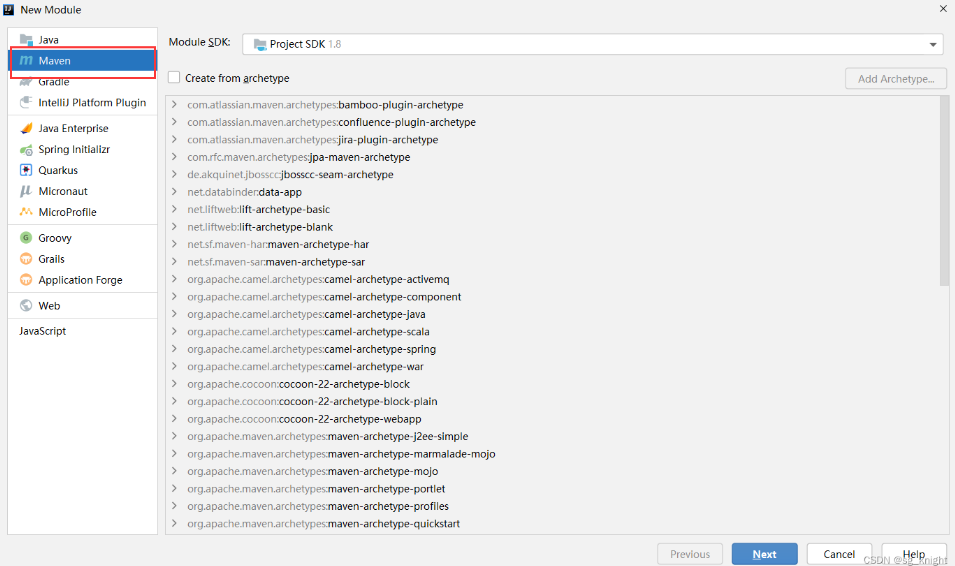The height and width of the screenshot is (566, 955).
Task: Select cocoon-22-archetype-block row
Action: [553, 384]
